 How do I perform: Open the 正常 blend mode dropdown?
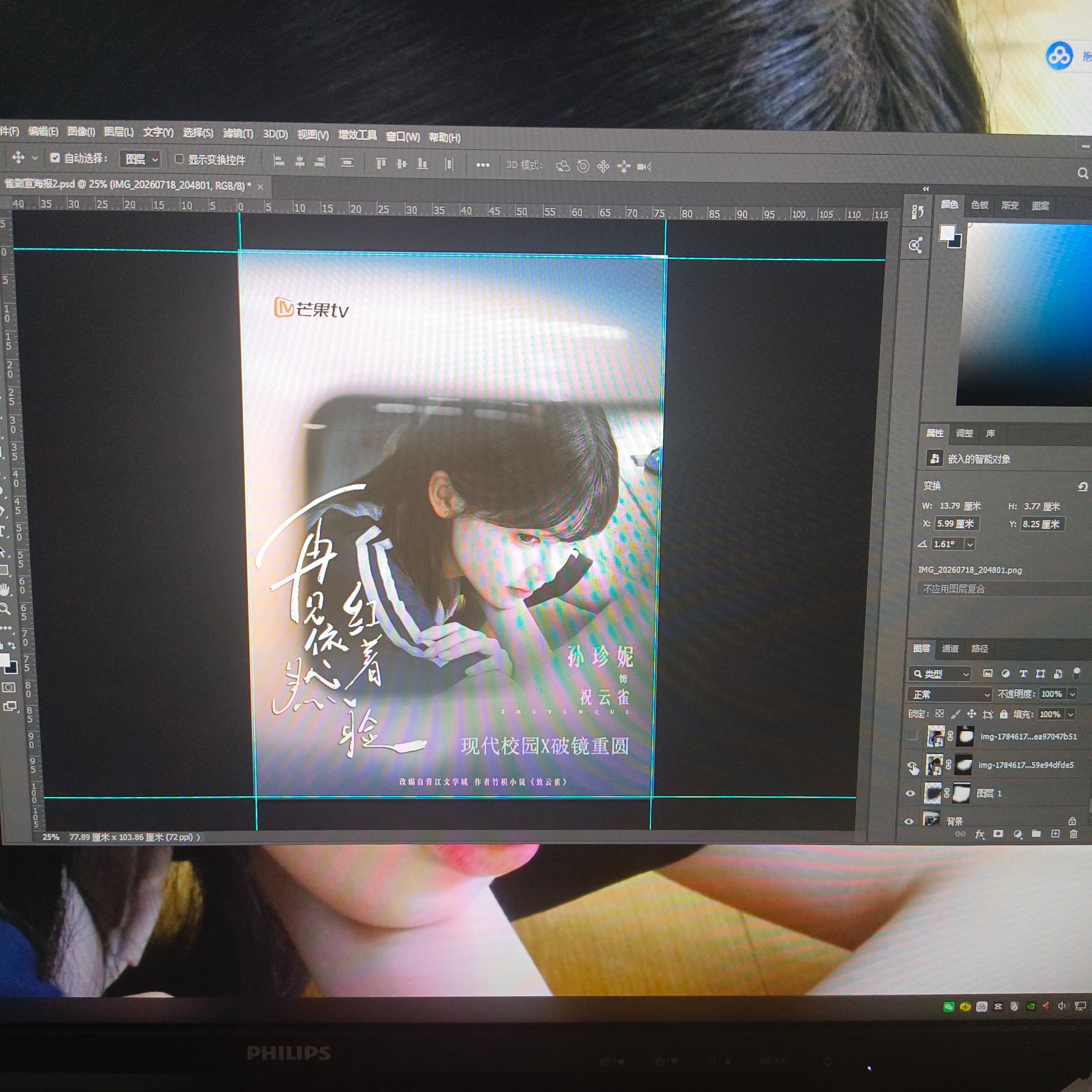pyautogui.click(x=950, y=695)
